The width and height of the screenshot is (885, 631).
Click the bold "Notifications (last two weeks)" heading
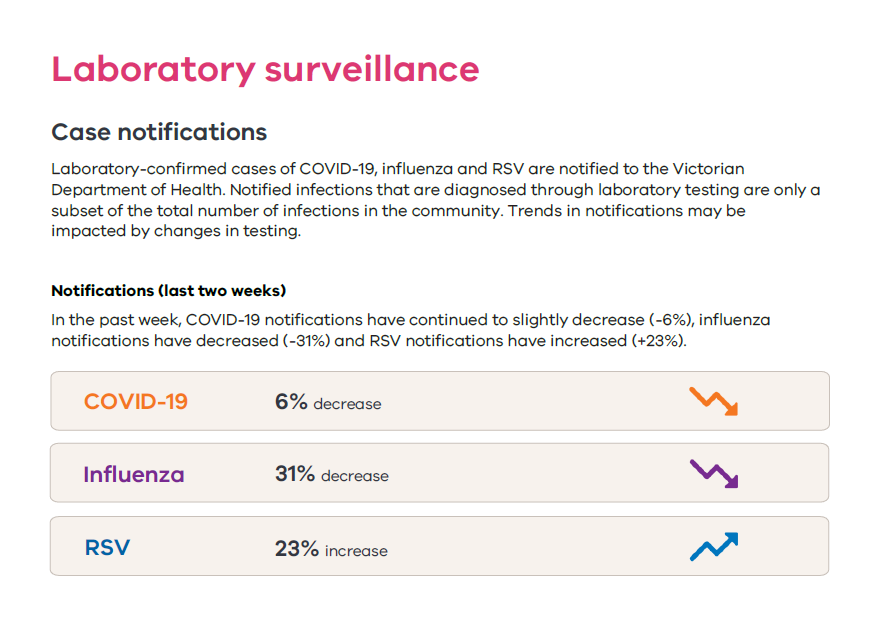pos(169,291)
